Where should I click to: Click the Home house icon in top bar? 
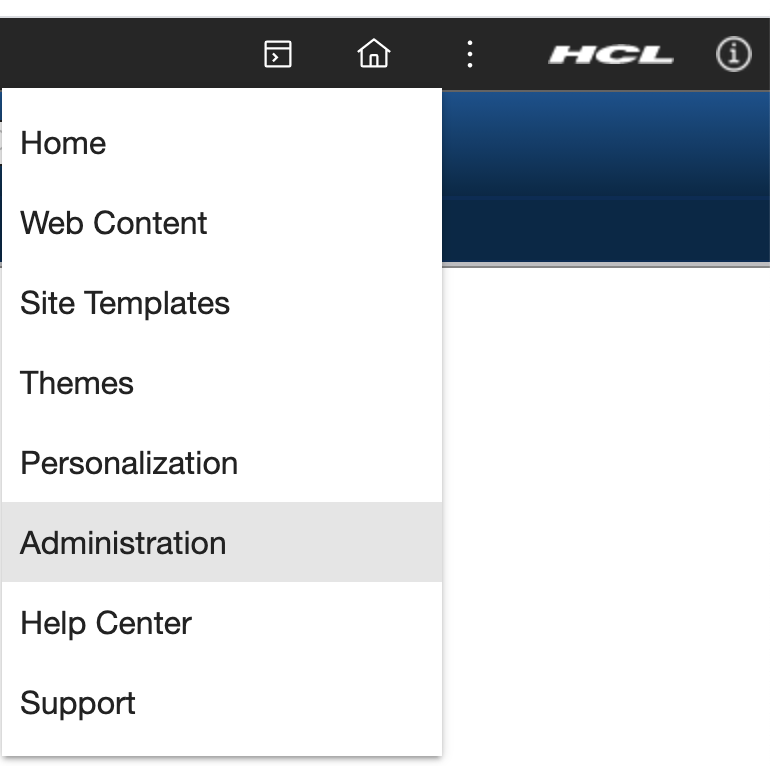pos(374,54)
